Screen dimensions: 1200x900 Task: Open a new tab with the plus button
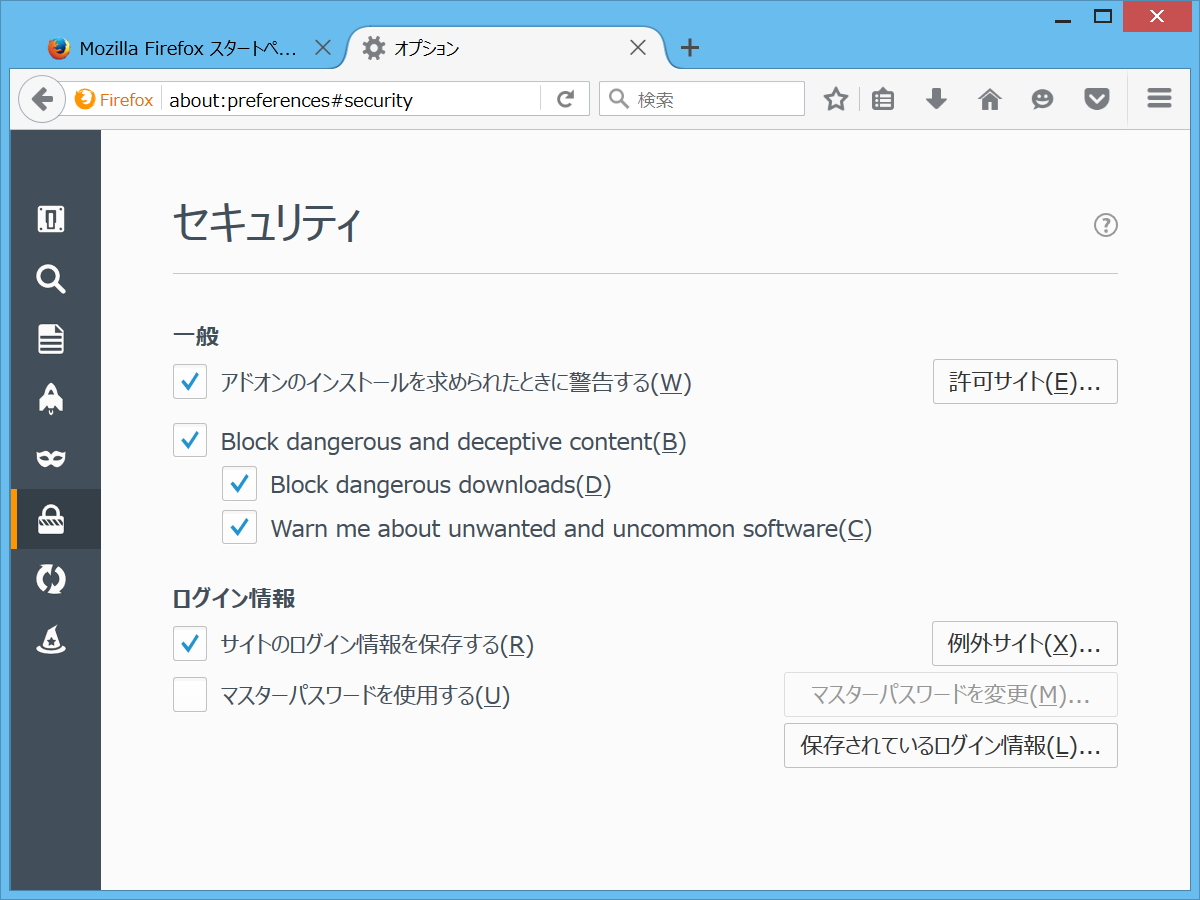coord(689,47)
